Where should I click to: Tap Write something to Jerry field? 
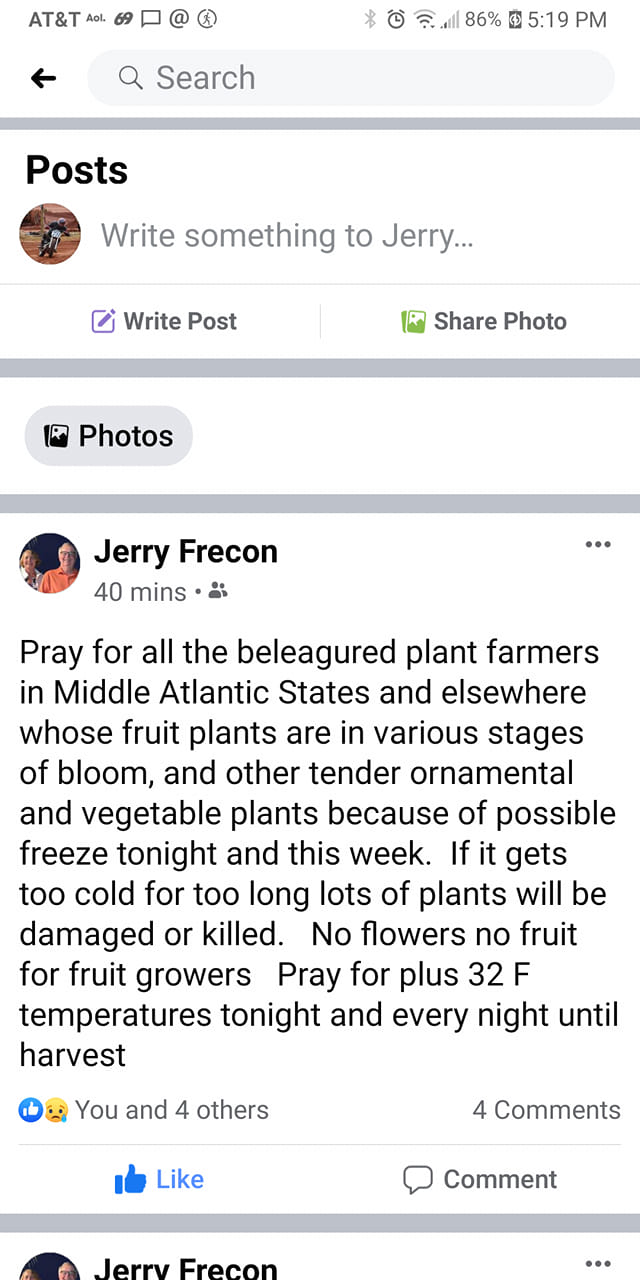pyautogui.click(x=287, y=236)
